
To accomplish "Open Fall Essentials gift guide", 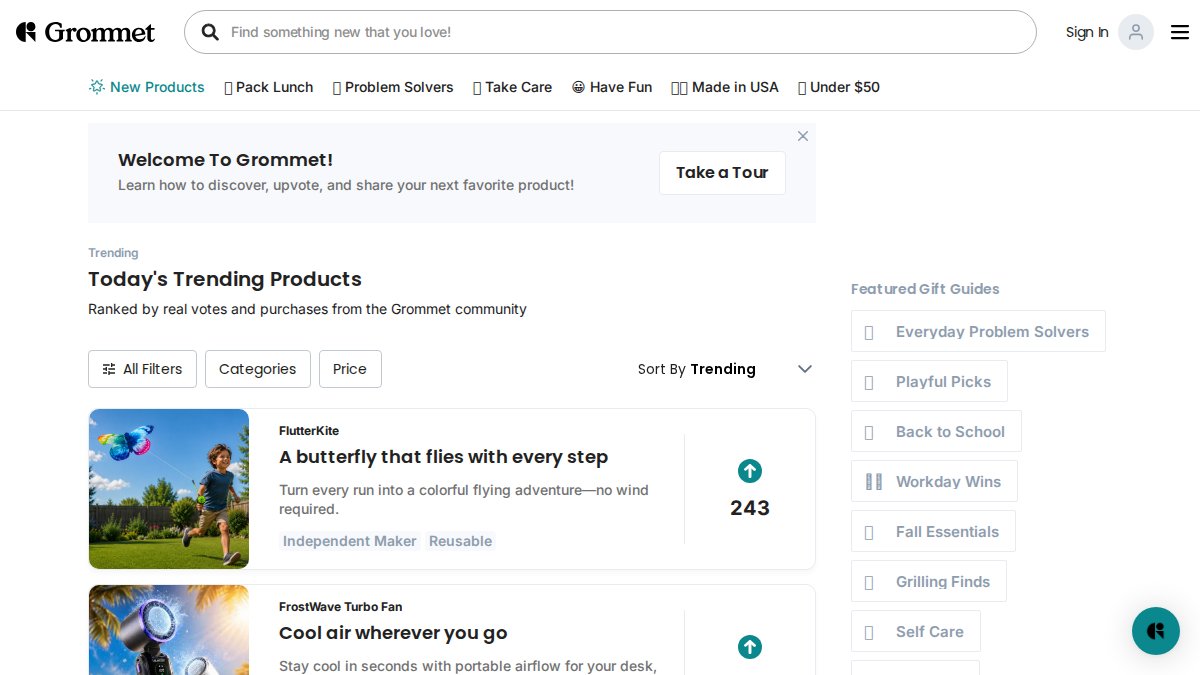I will point(933,531).
